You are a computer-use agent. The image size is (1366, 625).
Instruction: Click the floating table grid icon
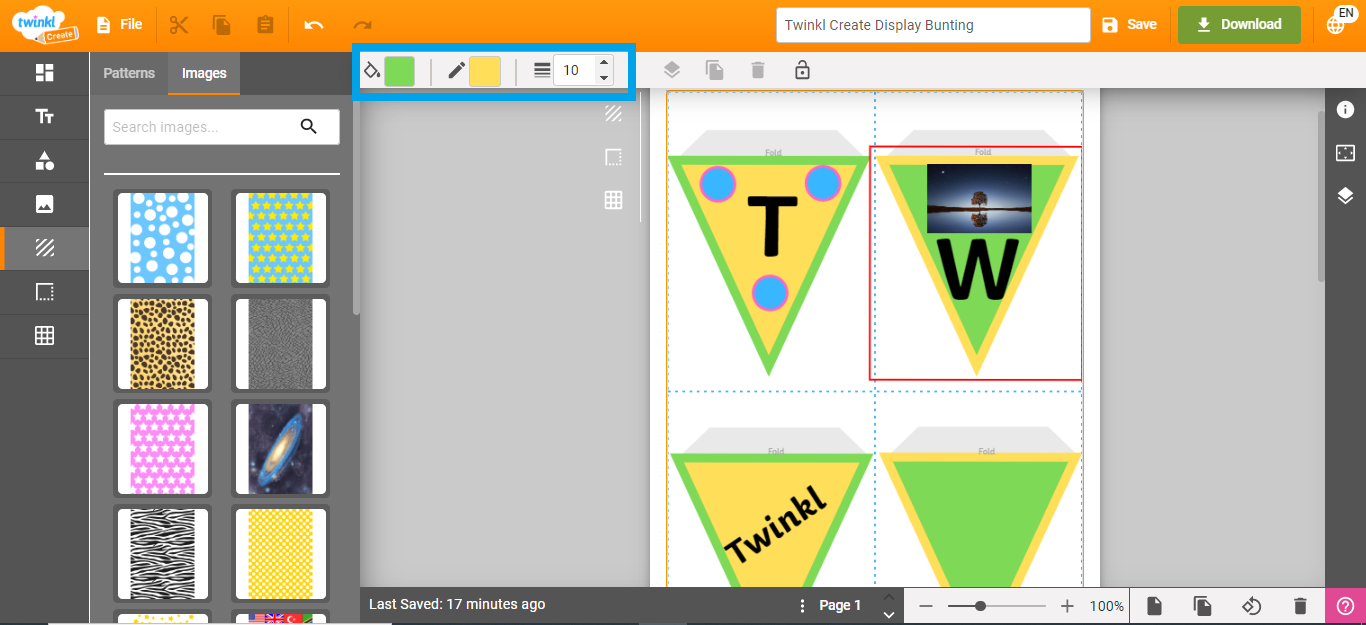pos(613,200)
